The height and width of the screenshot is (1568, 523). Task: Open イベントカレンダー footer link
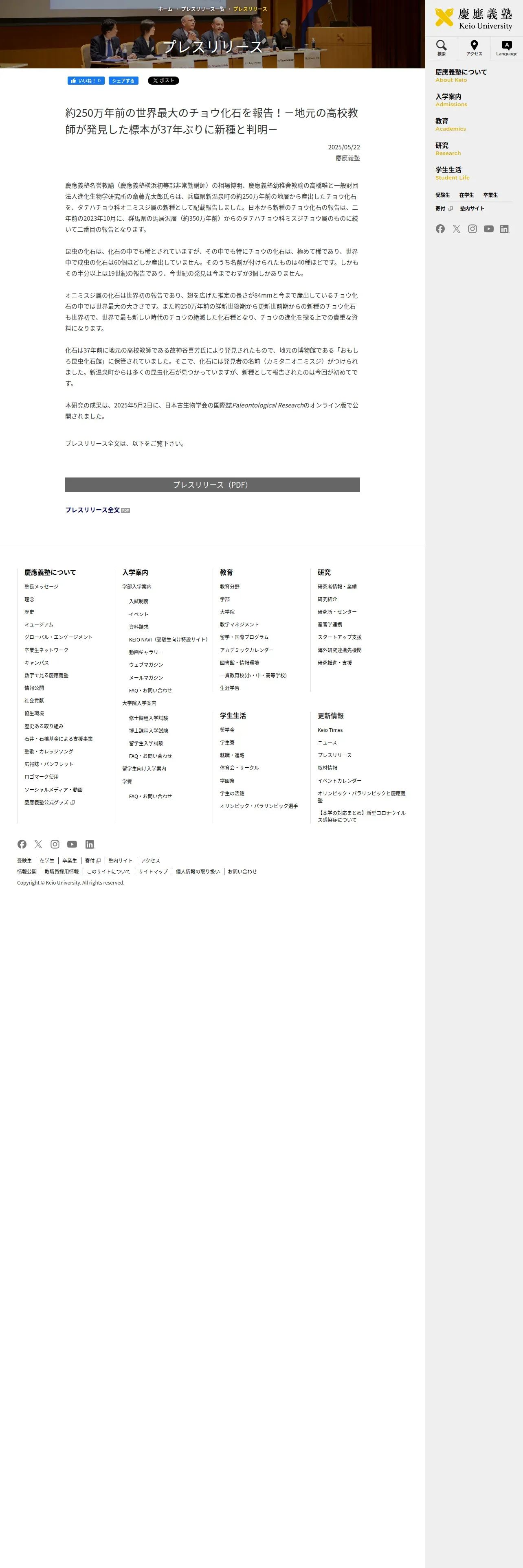(340, 781)
